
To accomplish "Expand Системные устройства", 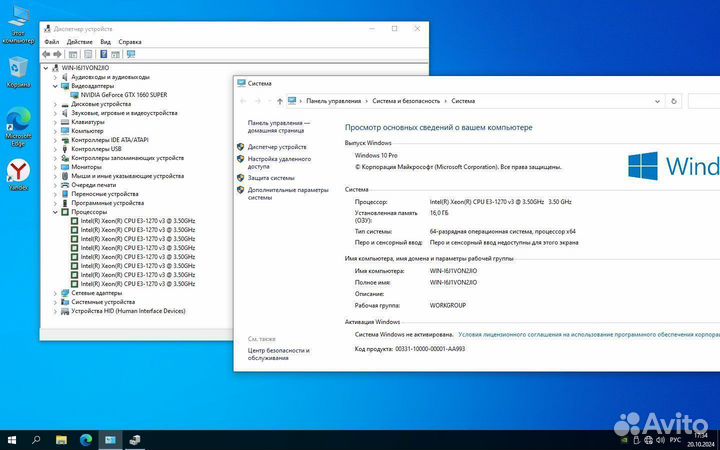I will (55, 302).
